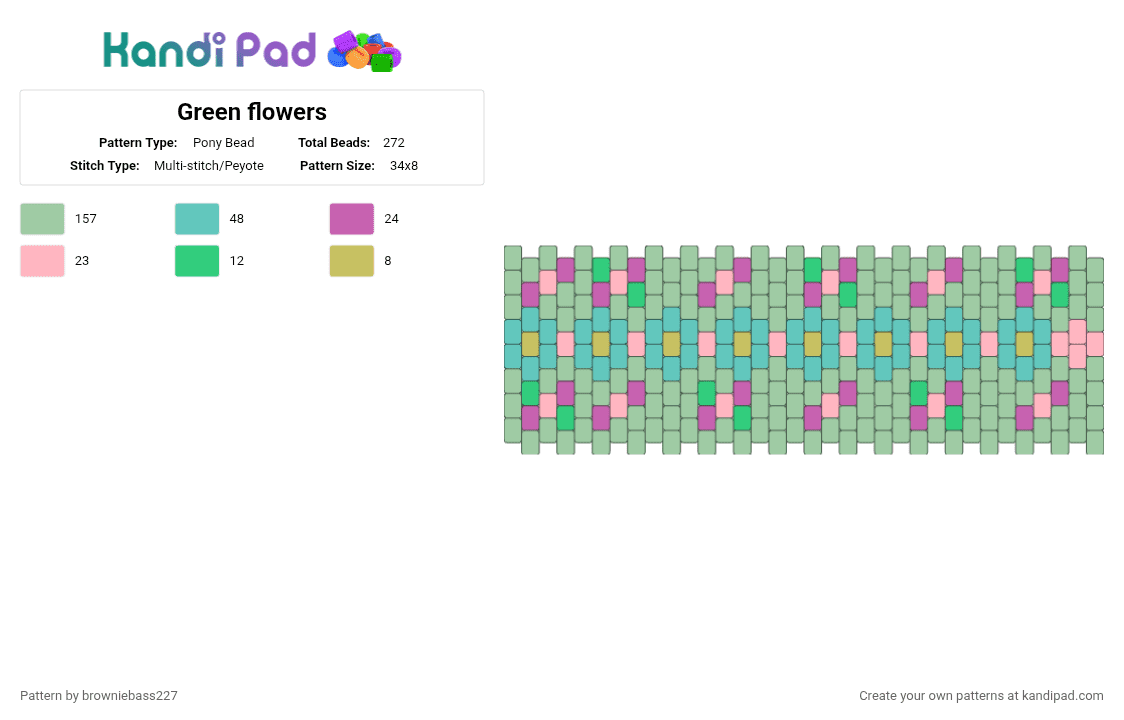Click the Kandi Pad logo text
Image resolution: width=1124 pixels, height=720 pixels.
click(209, 50)
